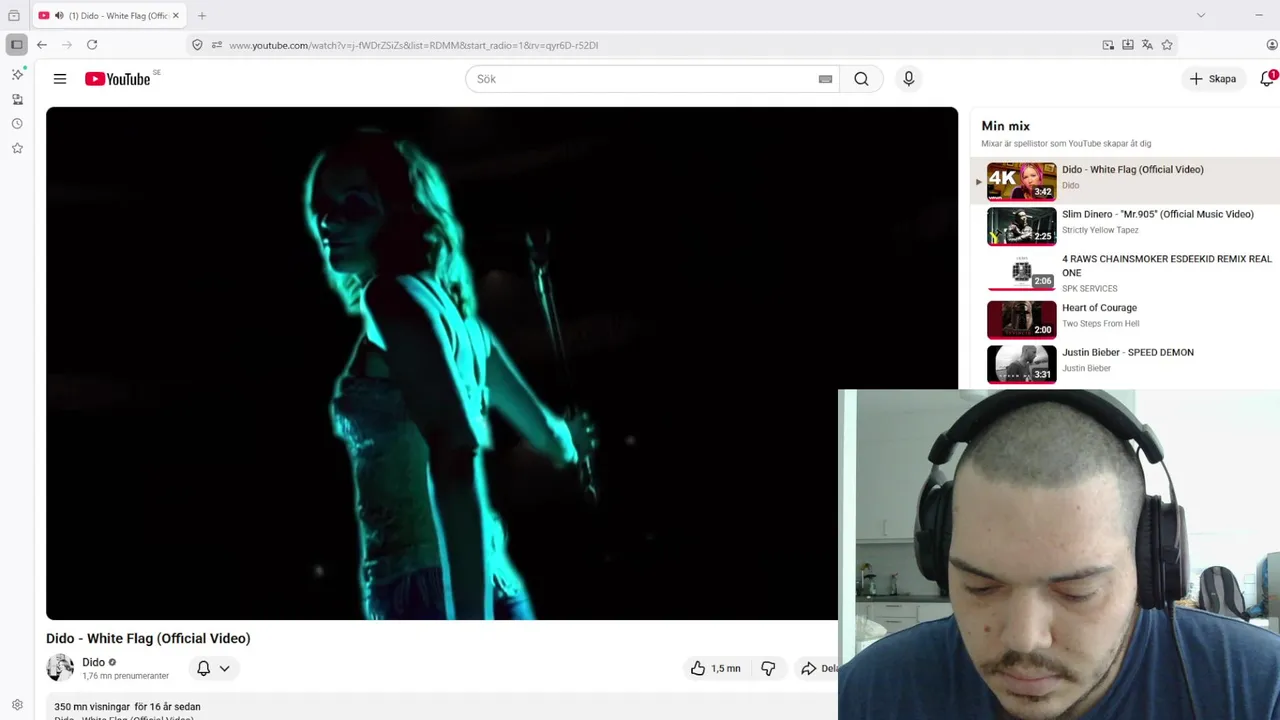The width and height of the screenshot is (1280, 720).
Task: Open a new tab with plus button
Action: (202, 16)
